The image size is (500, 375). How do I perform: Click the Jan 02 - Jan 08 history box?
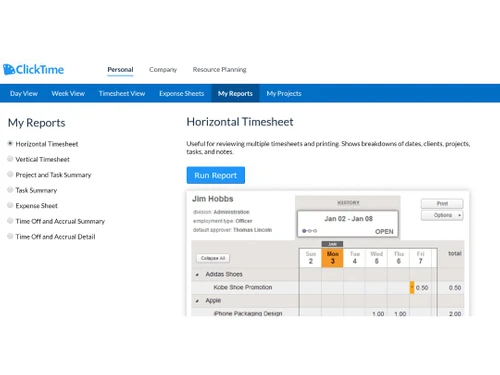tap(348, 224)
